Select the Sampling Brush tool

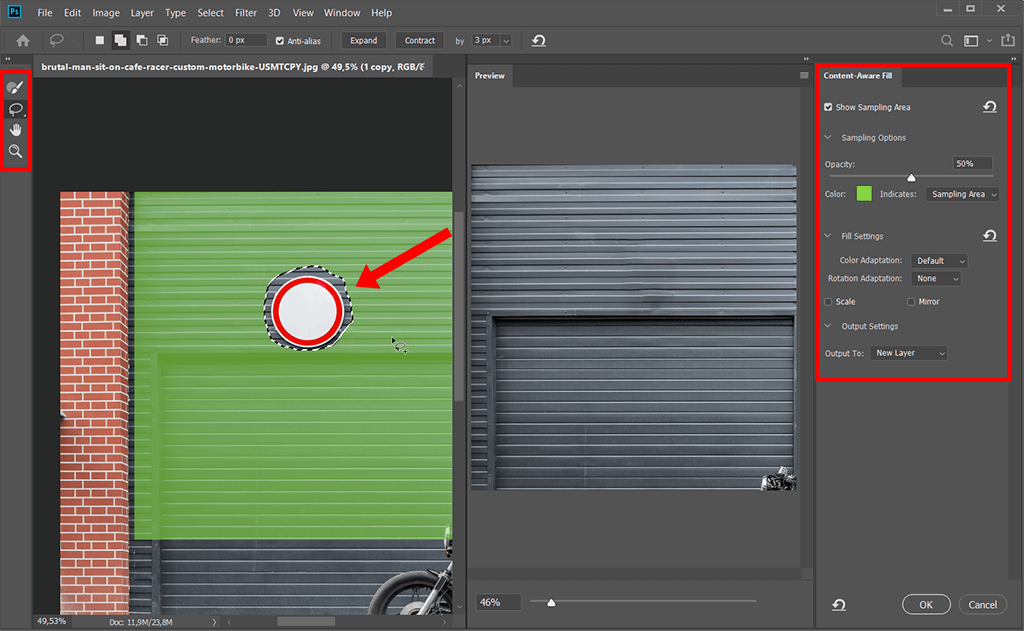(15, 88)
